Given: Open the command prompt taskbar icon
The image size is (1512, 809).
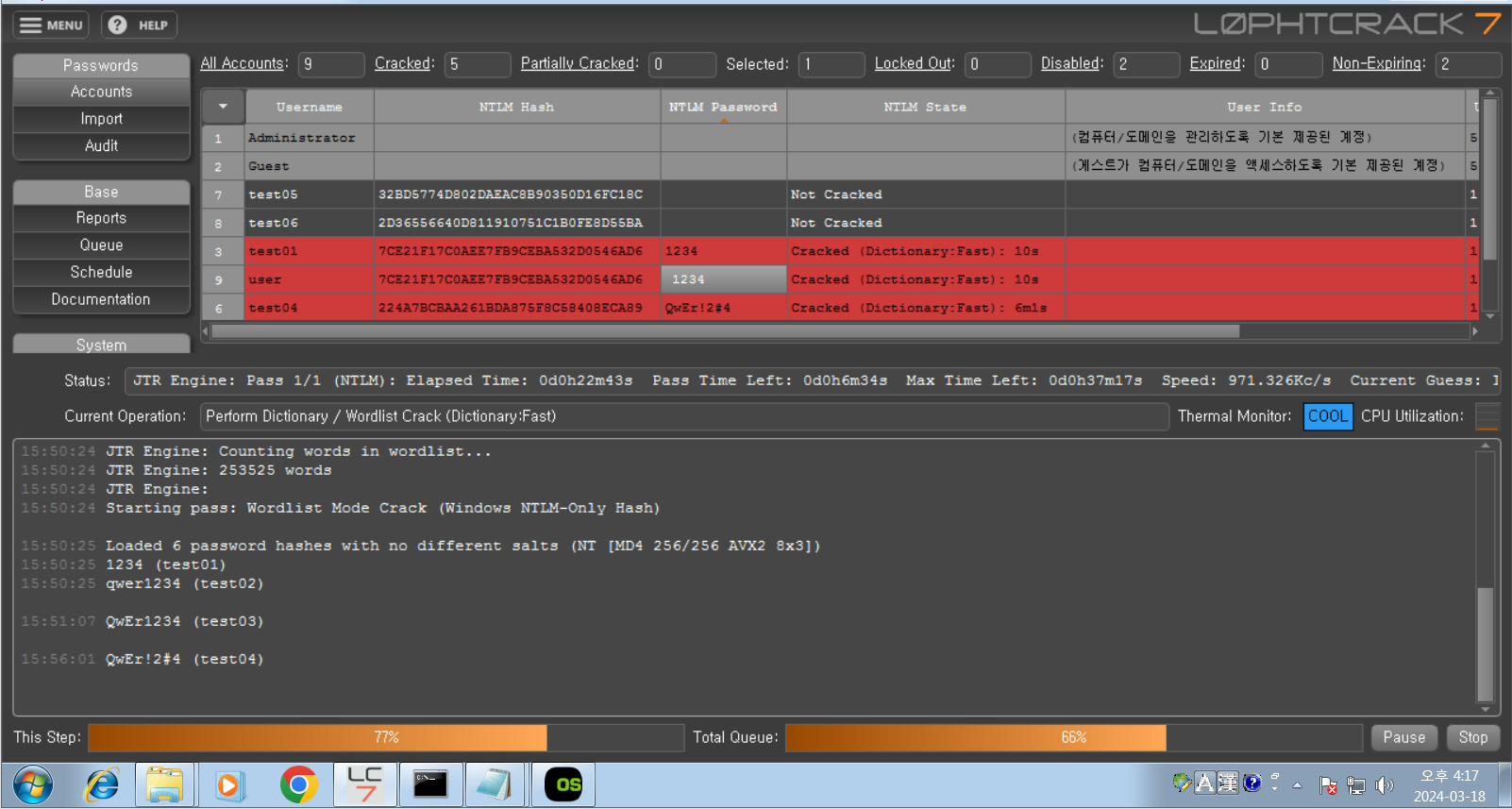Looking at the screenshot, I should click(x=430, y=785).
